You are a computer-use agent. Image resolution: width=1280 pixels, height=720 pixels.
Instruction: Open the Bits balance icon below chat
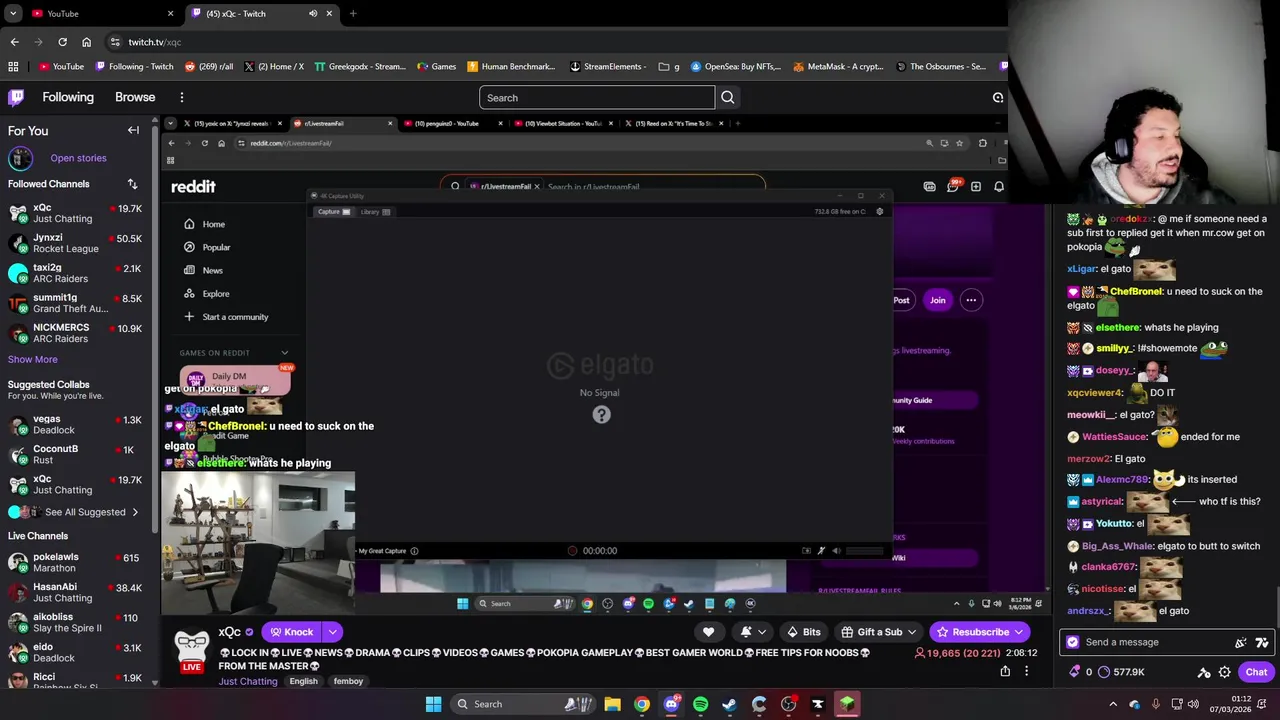click(1076, 672)
